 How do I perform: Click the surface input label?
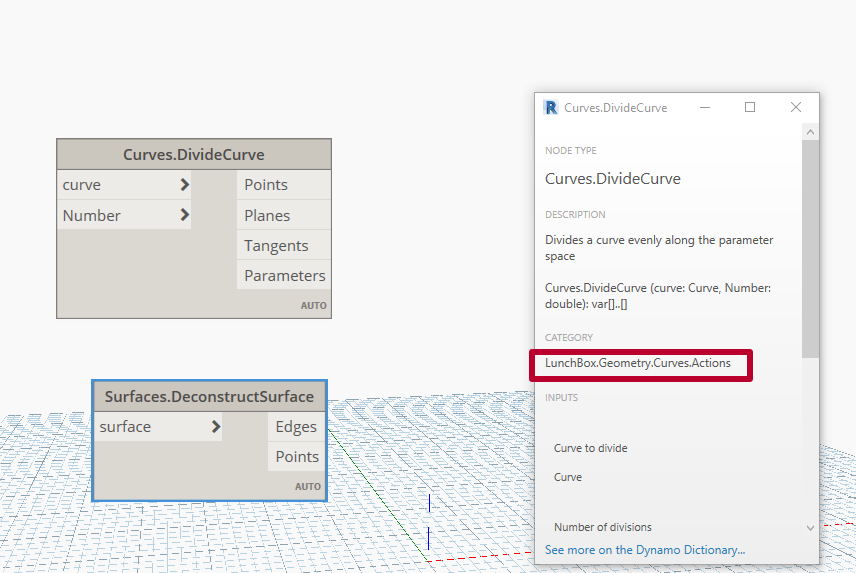point(125,427)
